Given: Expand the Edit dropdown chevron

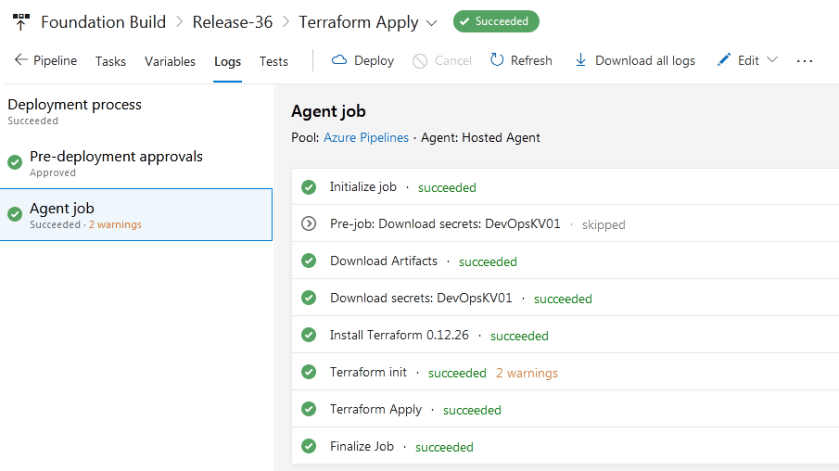Looking at the screenshot, I should click(772, 60).
